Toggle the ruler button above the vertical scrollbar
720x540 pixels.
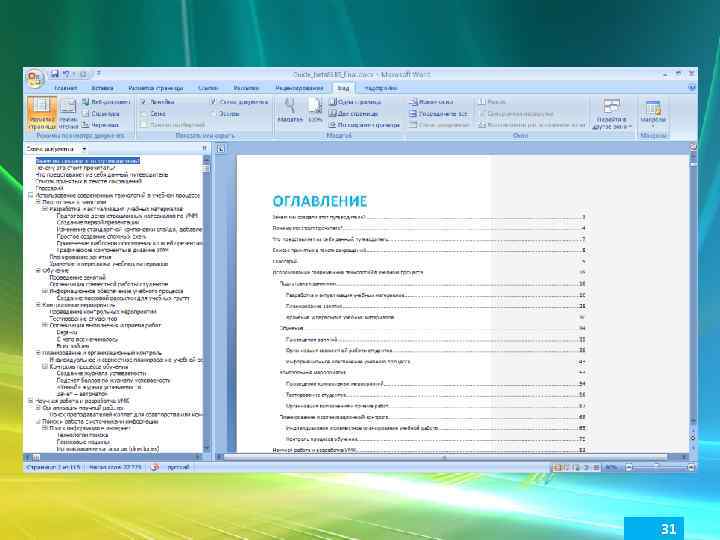(693, 147)
